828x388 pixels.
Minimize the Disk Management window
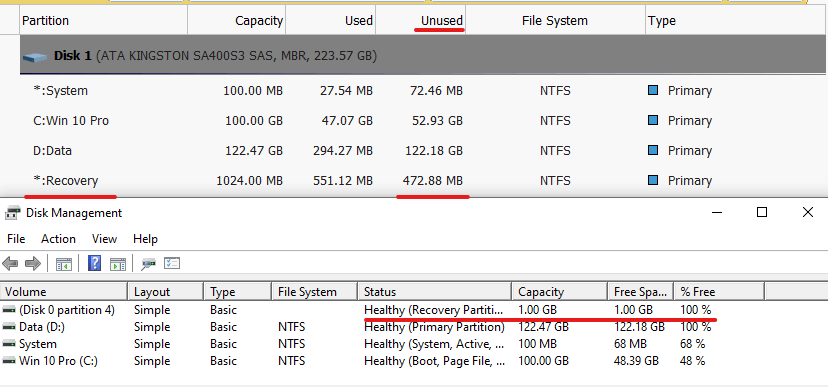click(717, 212)
